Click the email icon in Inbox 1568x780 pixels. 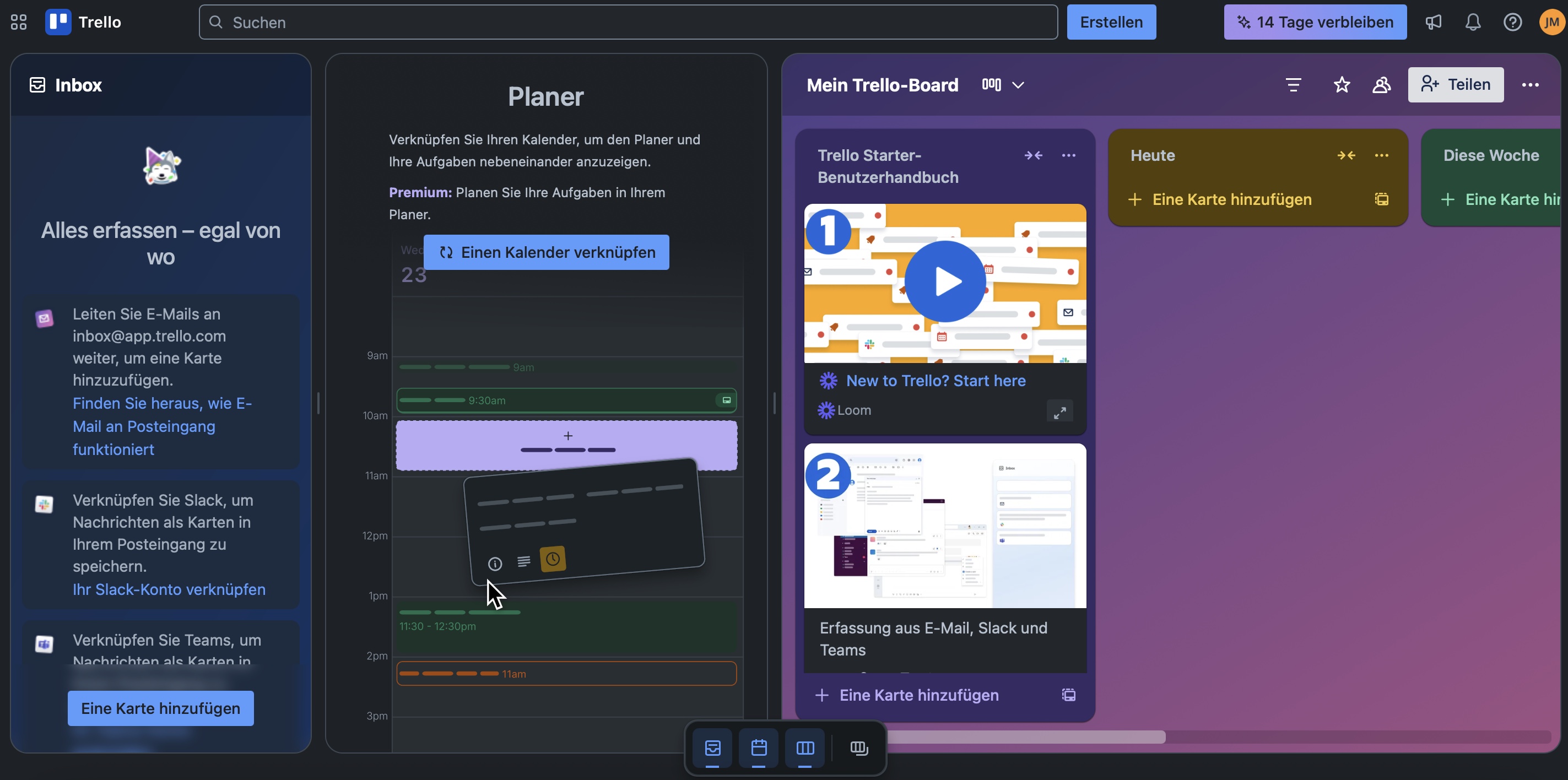[x=44, y=318]
